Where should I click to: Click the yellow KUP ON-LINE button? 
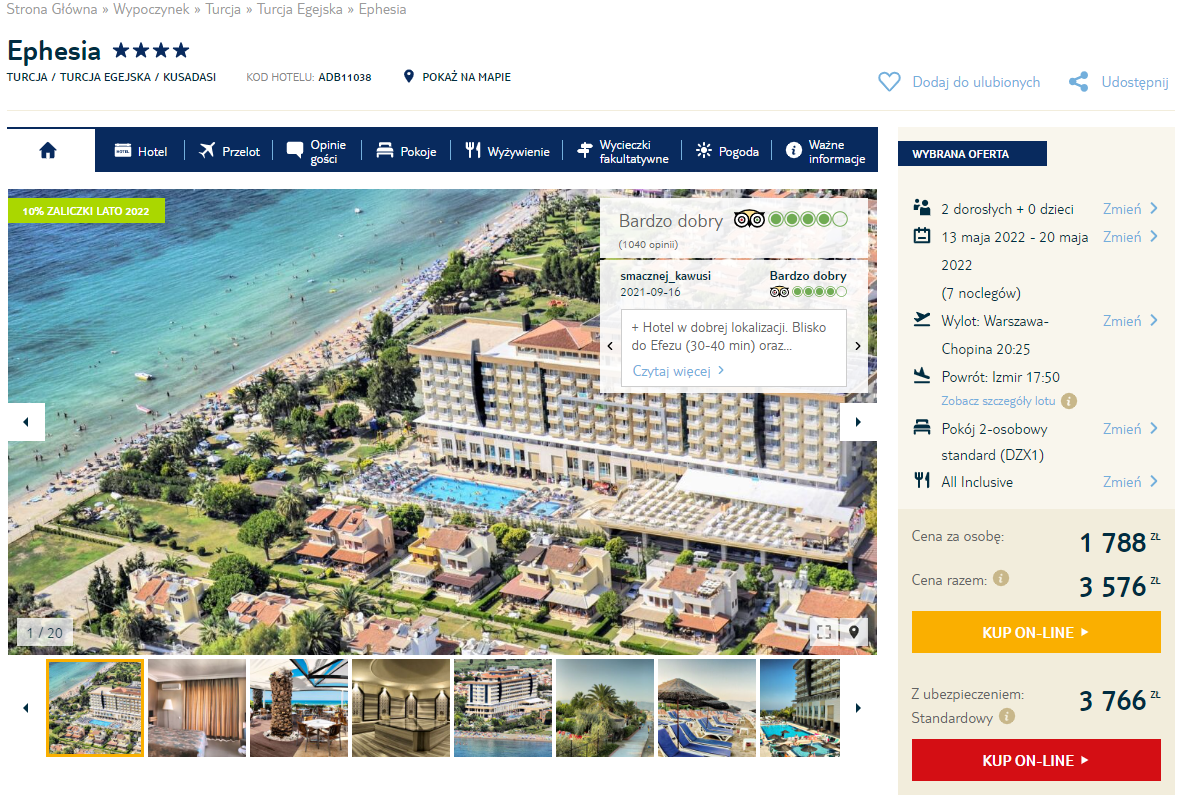tap(1036, 632)
